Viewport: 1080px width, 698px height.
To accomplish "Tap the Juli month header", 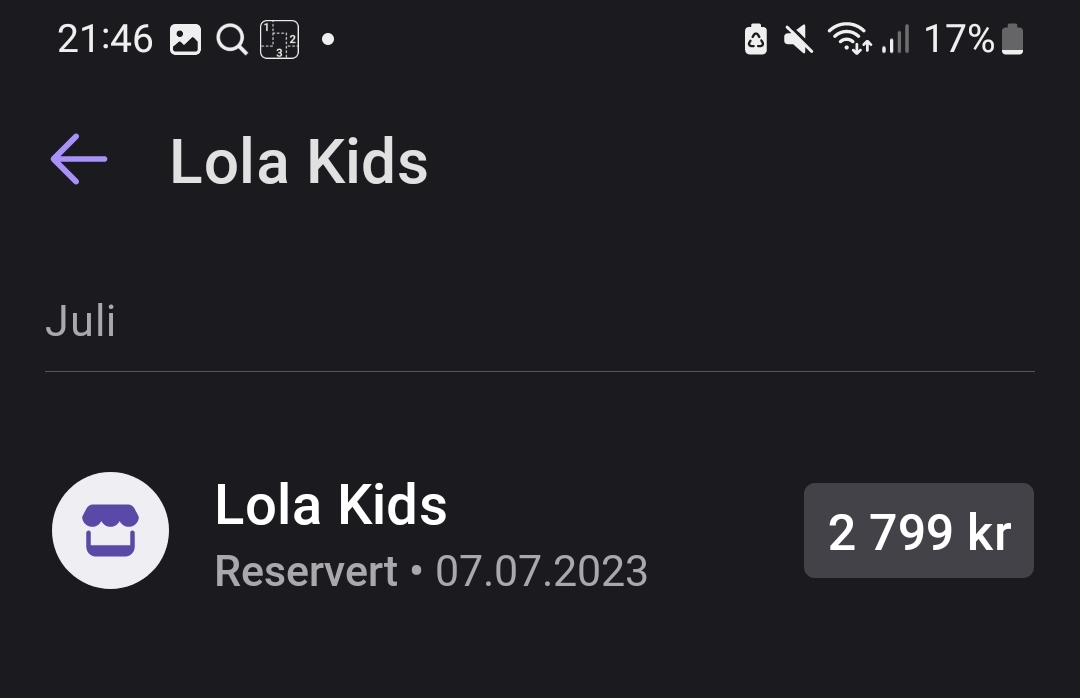I will tap(80, 321).
